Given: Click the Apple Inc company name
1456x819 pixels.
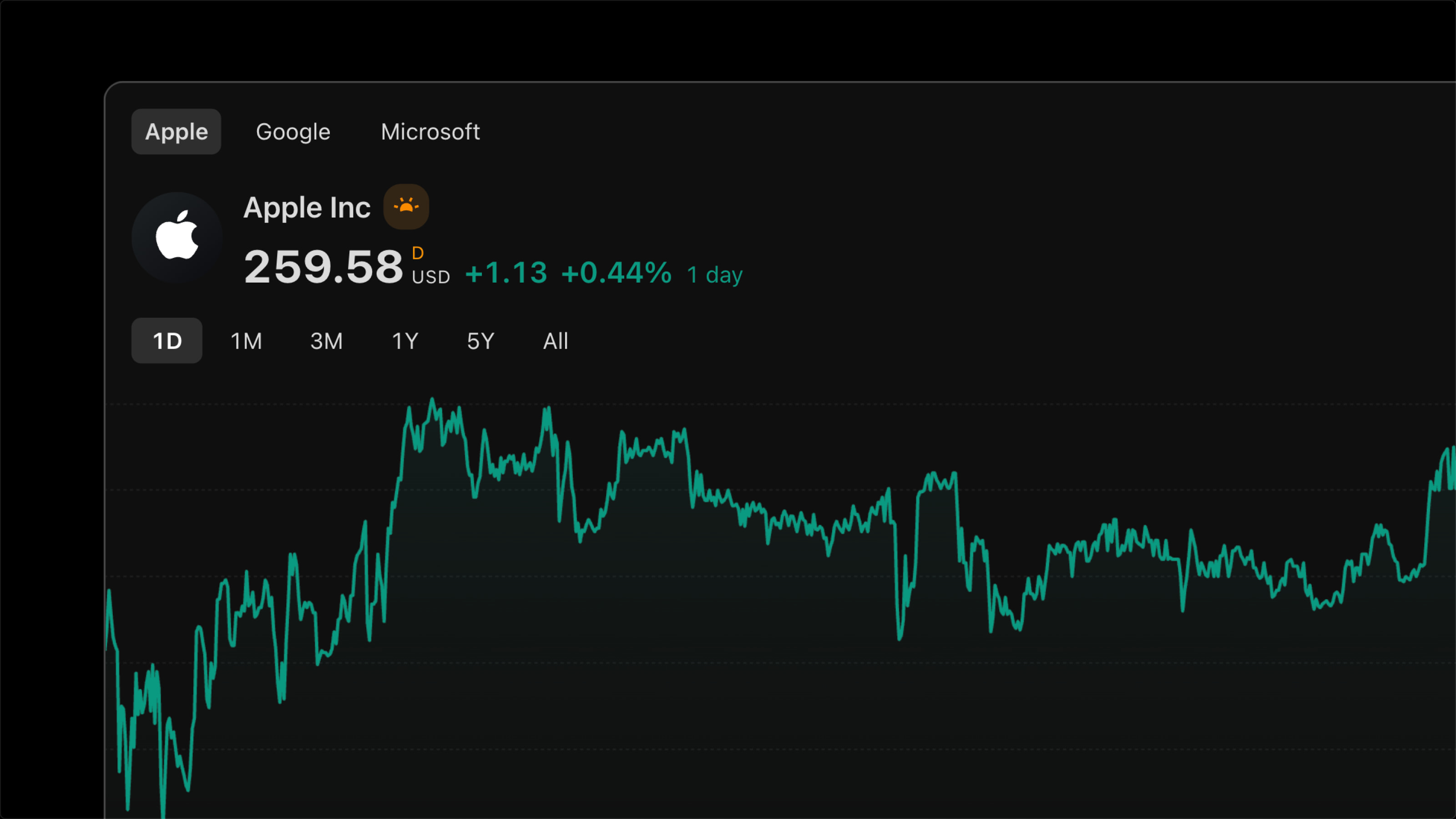Looking at the screenshot, I should pyautogui.click(x=307, y=207).
